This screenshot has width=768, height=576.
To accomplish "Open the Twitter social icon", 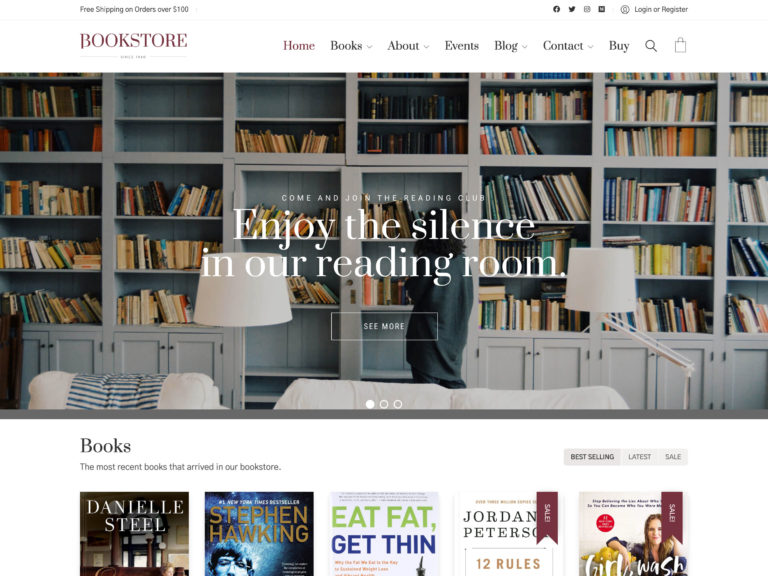I will [572, 9].
